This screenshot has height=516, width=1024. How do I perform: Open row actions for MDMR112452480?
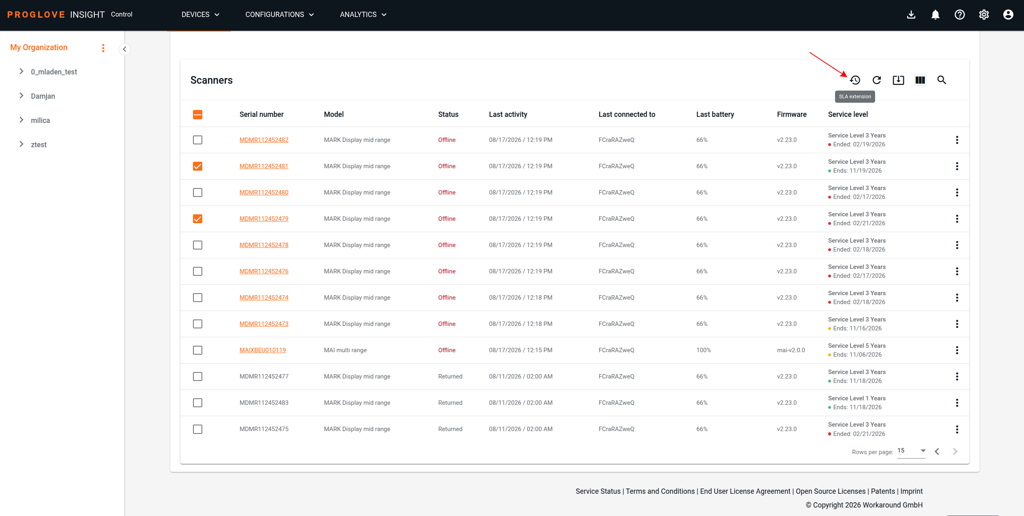(957, 192)
